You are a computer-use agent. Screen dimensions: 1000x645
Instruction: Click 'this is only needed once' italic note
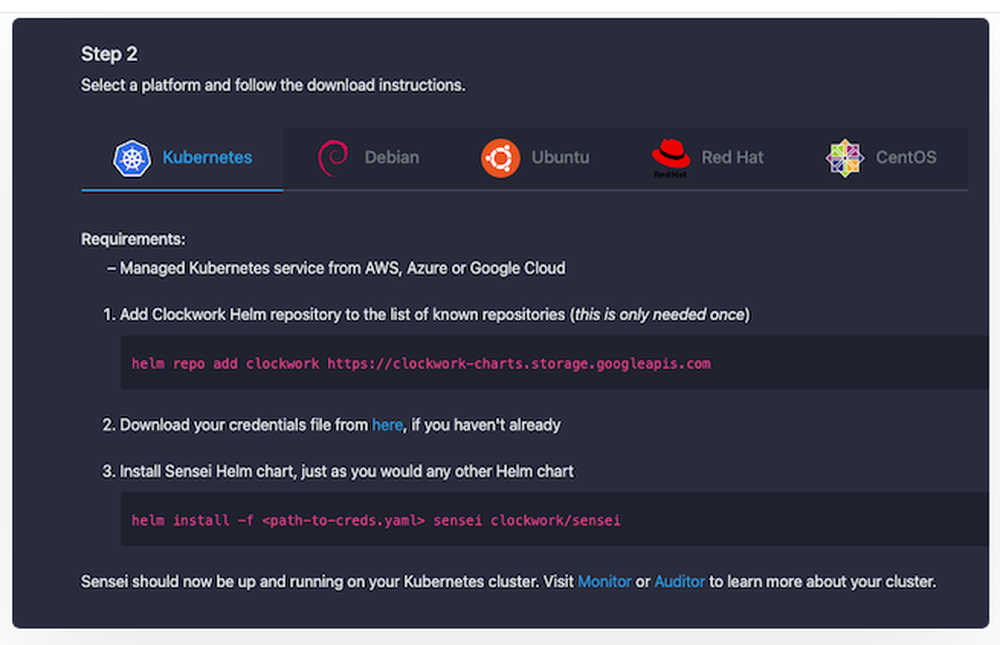tap(660, 315)
